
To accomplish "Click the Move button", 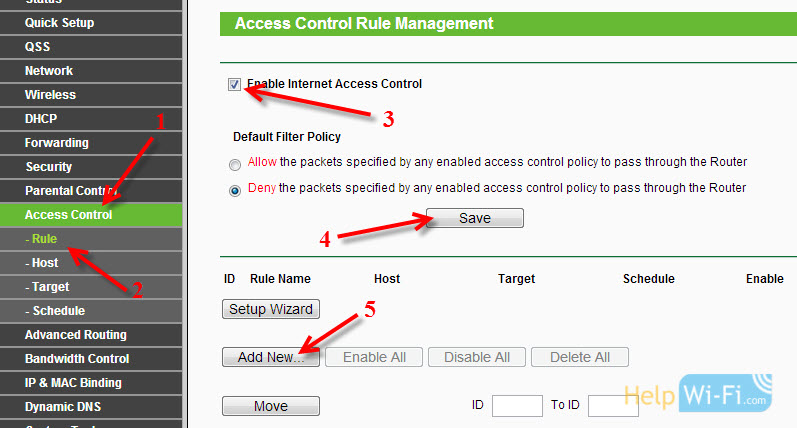I will pyautogui.click(x=271, y=406).
